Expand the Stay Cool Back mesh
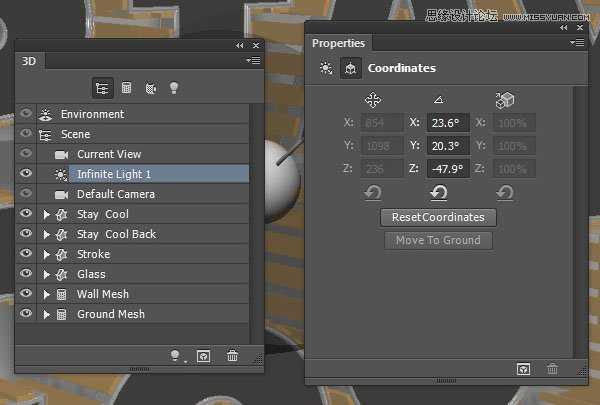 coord(46,234)
